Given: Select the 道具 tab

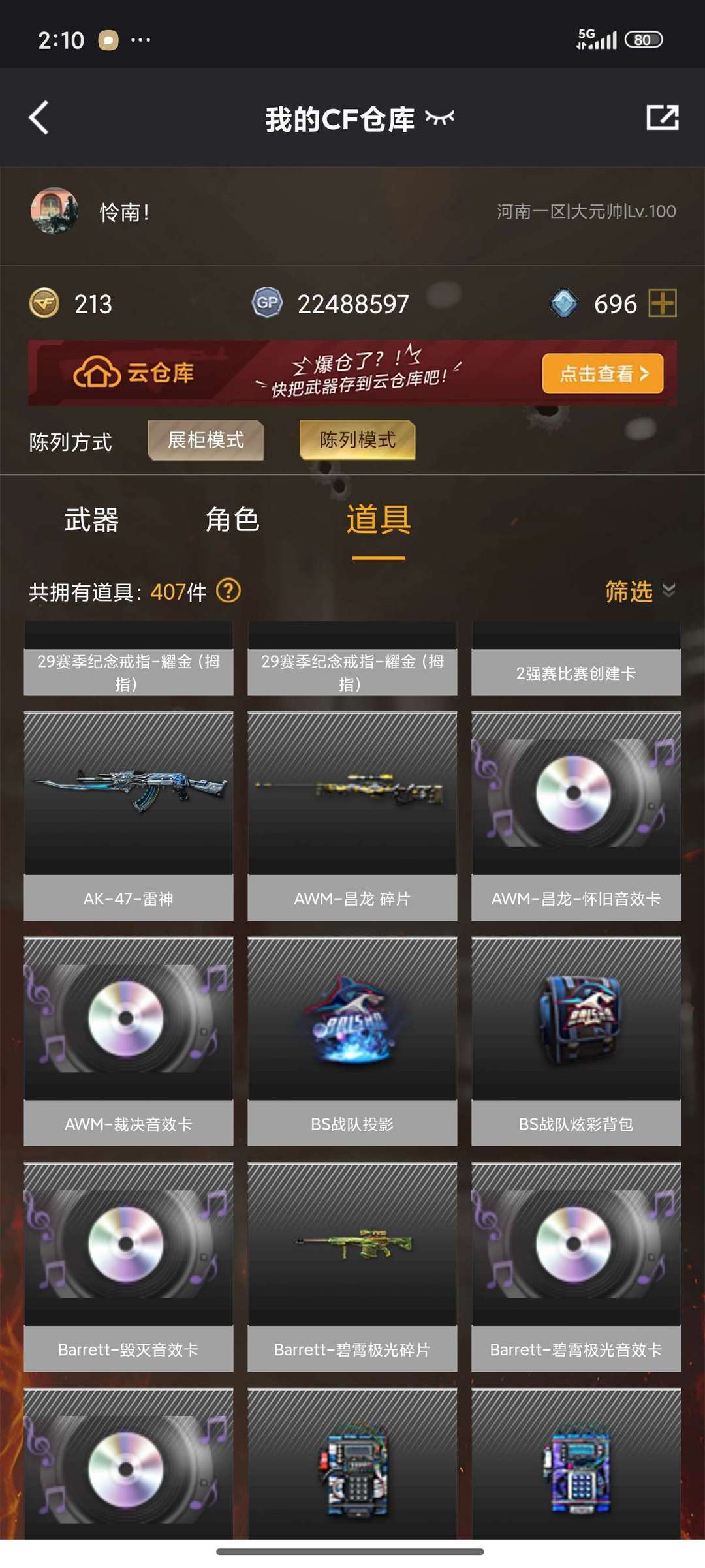Looking at the screenshot, I should tap(379, 520).
